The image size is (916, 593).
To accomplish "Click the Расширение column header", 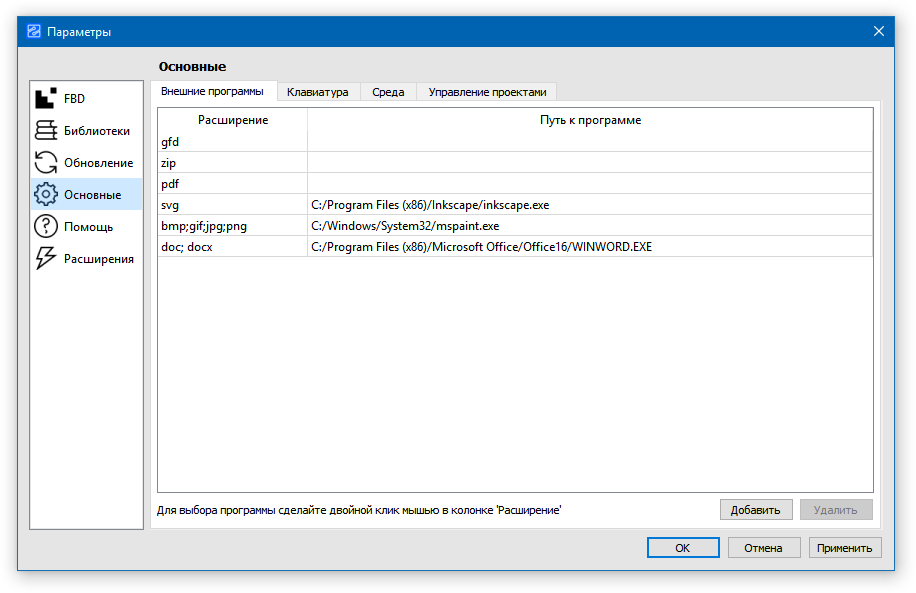I will [x=232, y=120].
